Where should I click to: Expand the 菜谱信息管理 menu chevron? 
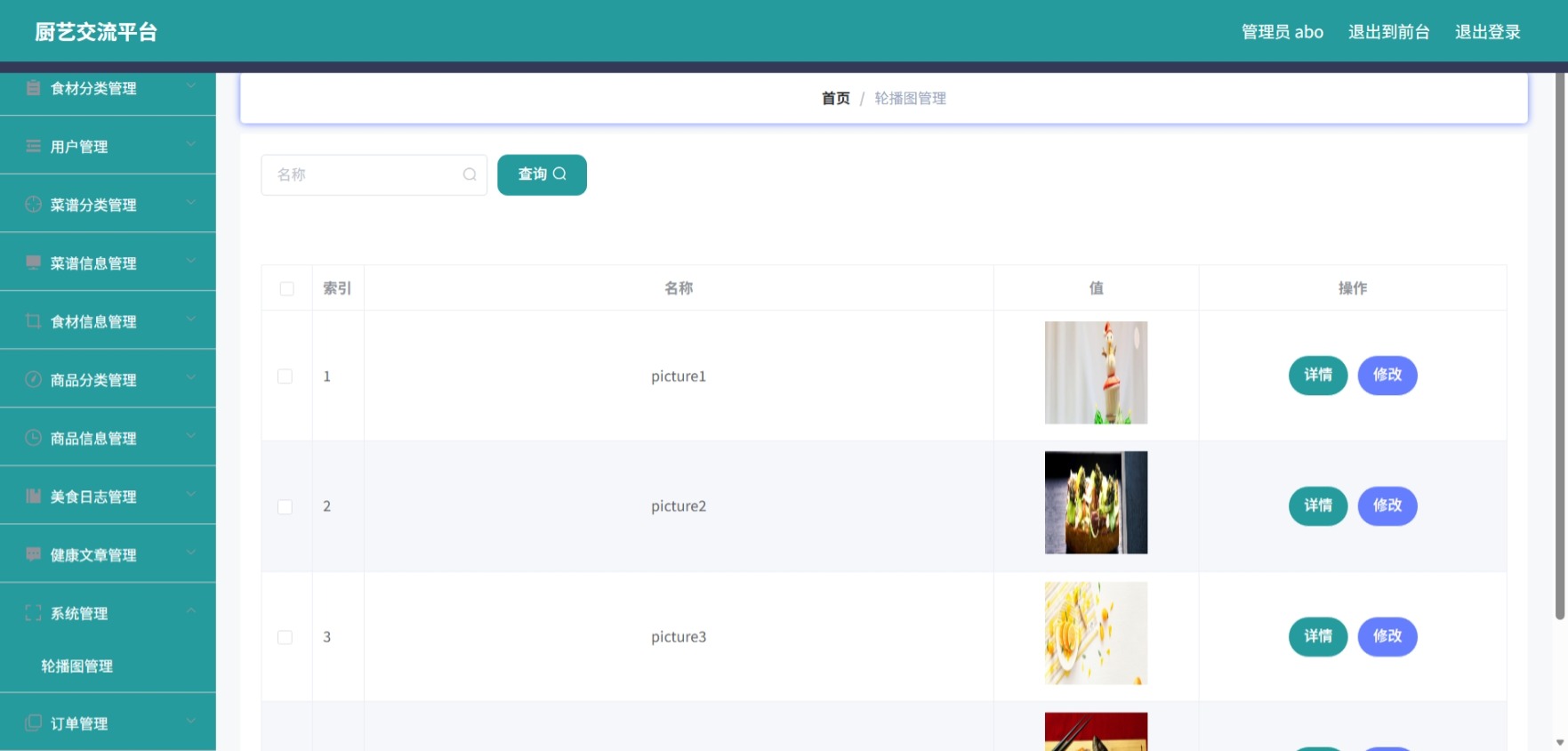(x=190, y=261)
